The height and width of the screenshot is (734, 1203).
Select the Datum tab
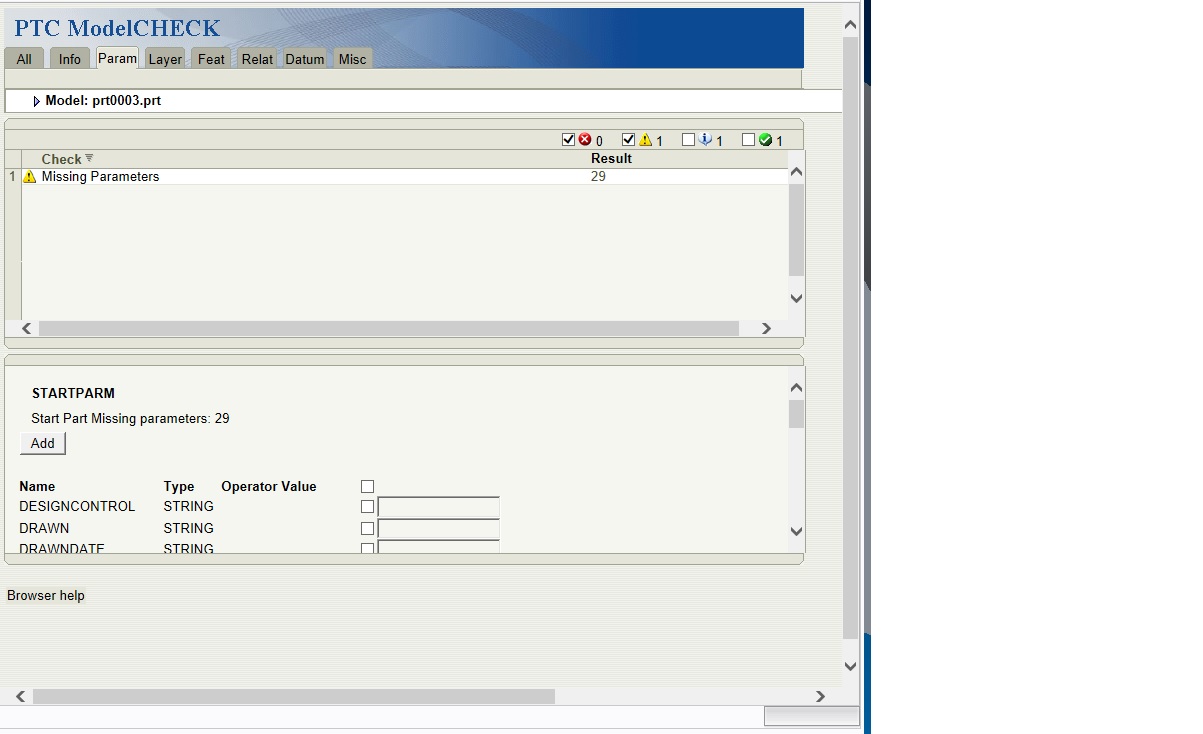tap(305, 59)
